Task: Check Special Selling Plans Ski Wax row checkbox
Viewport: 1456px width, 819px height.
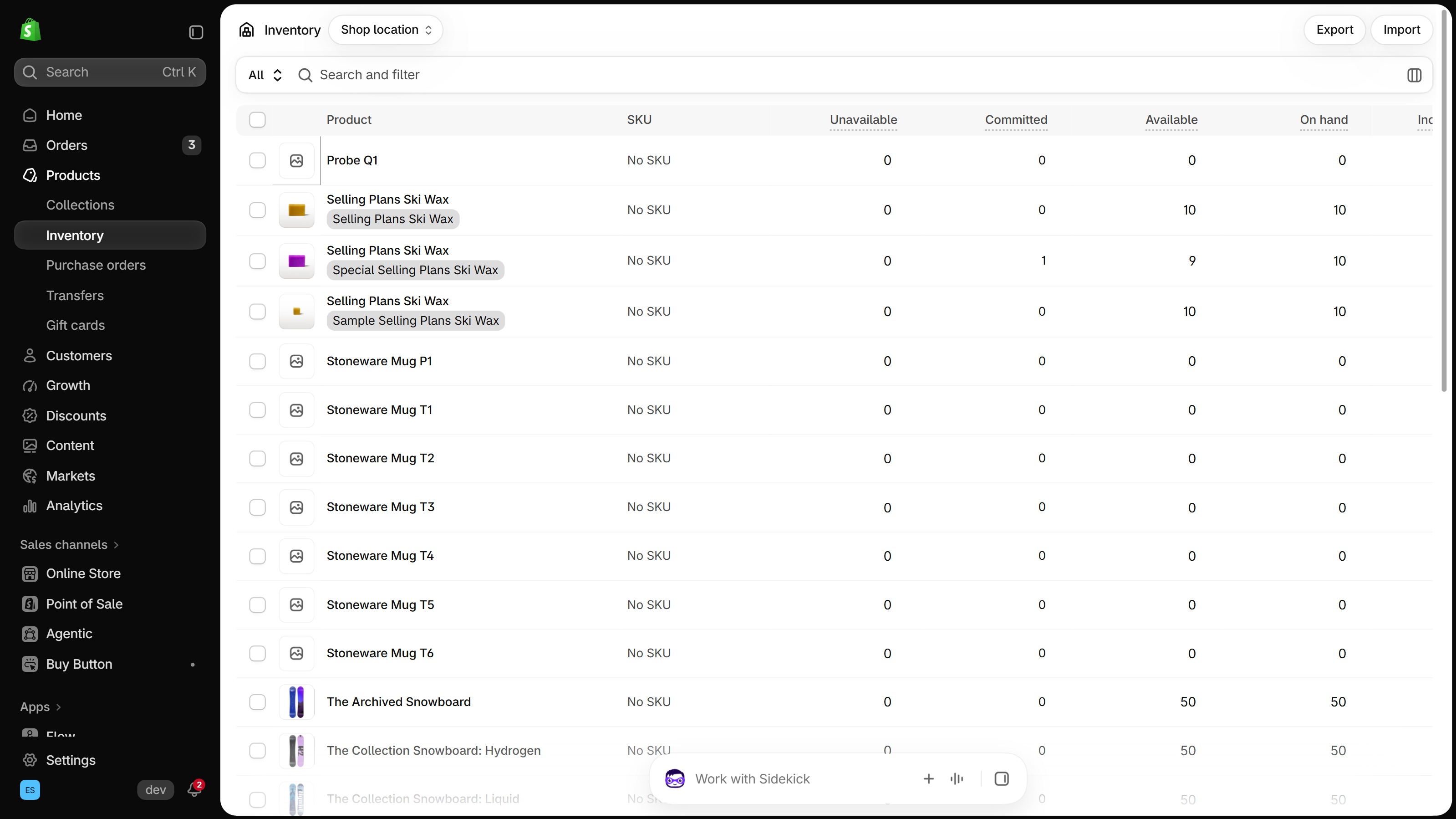Action: (257, 261)
